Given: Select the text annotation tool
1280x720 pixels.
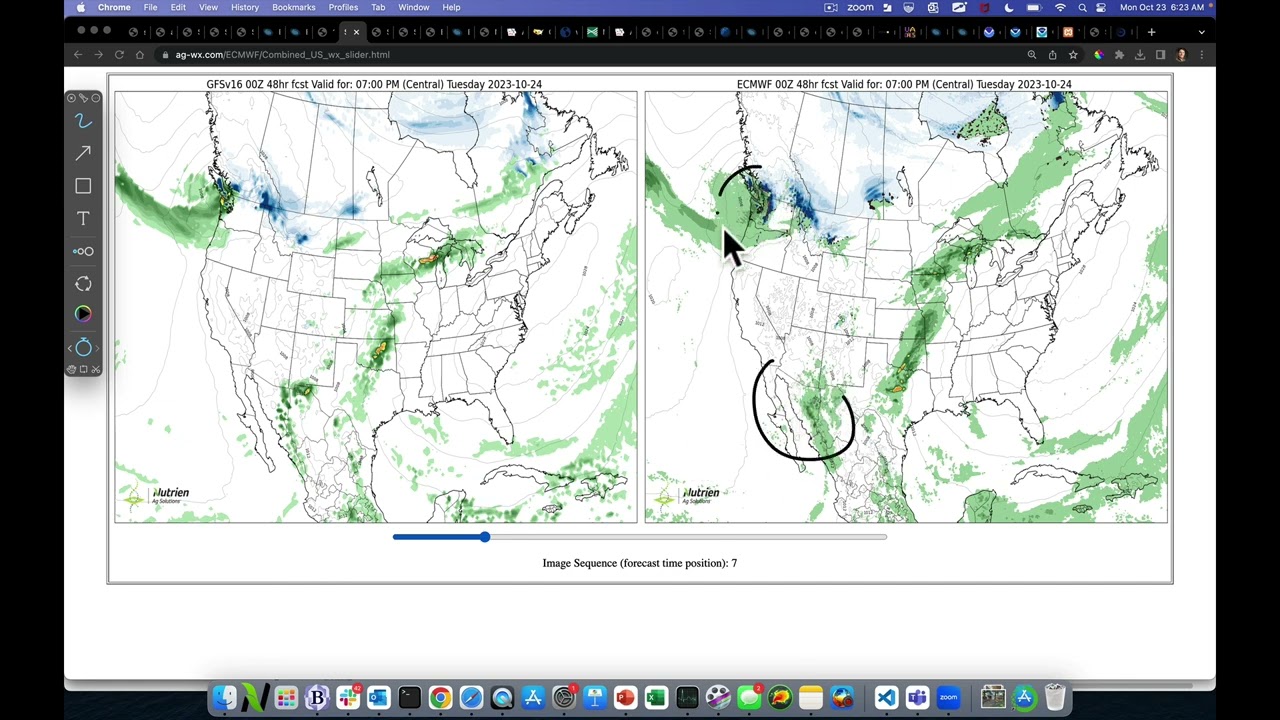Looking at the screenshot, I should pos(83,218).
